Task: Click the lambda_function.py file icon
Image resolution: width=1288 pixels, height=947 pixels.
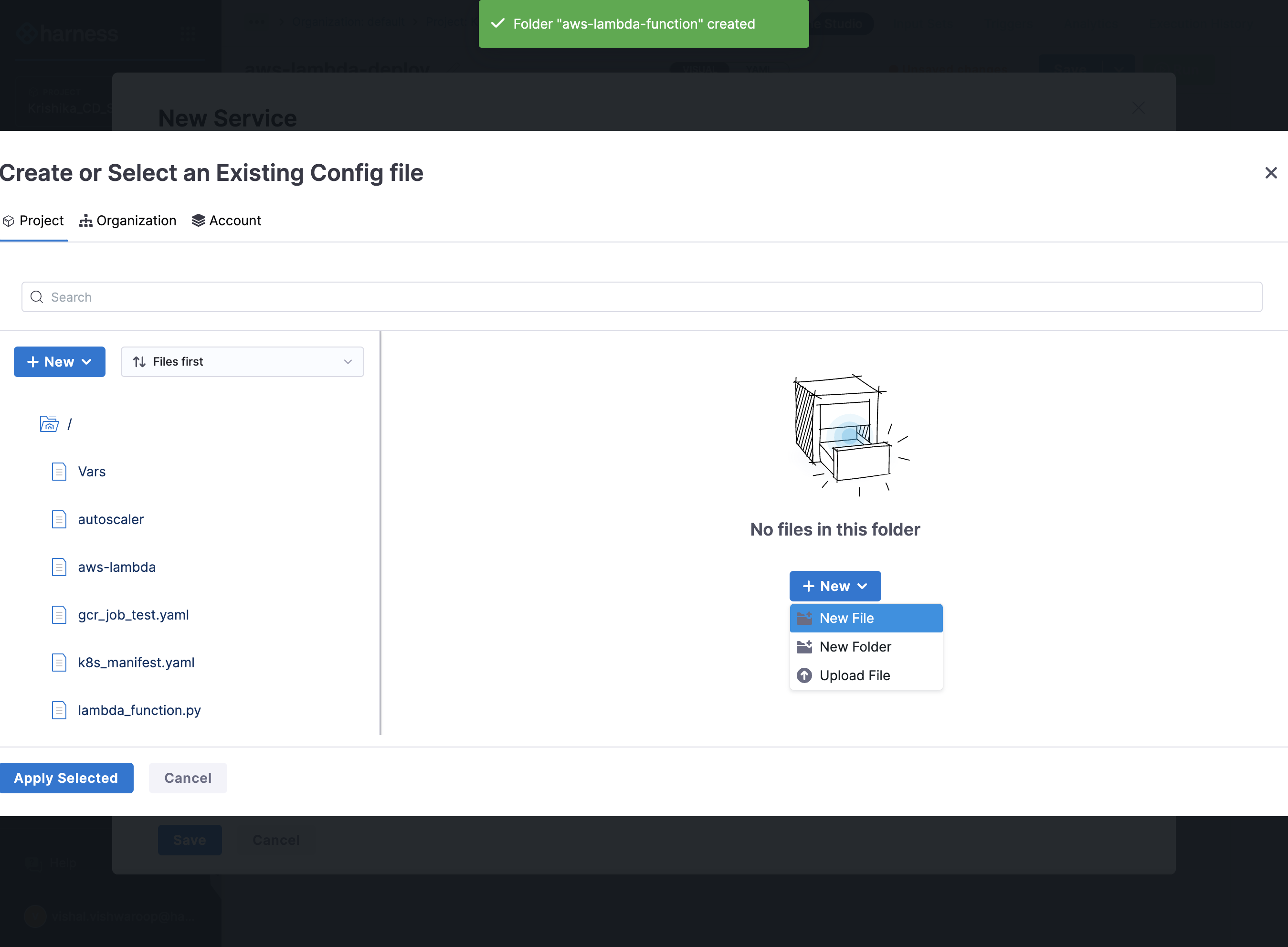Action: (59, 710)
